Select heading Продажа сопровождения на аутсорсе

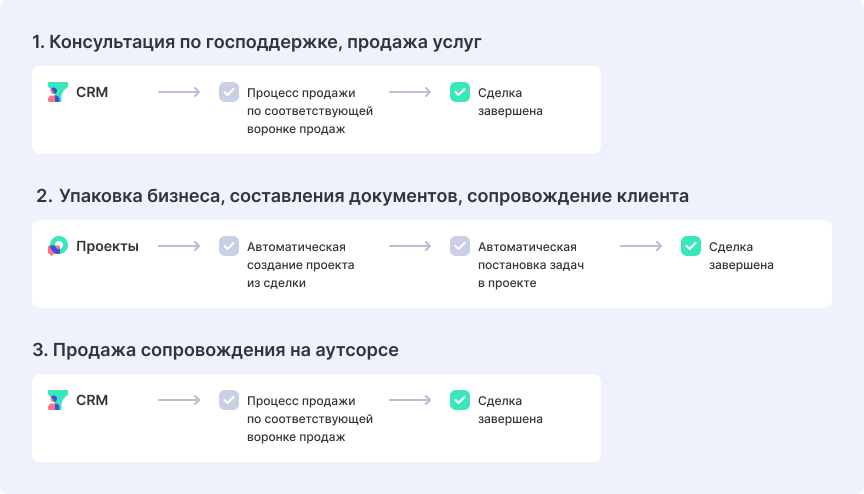coord(216,350)
